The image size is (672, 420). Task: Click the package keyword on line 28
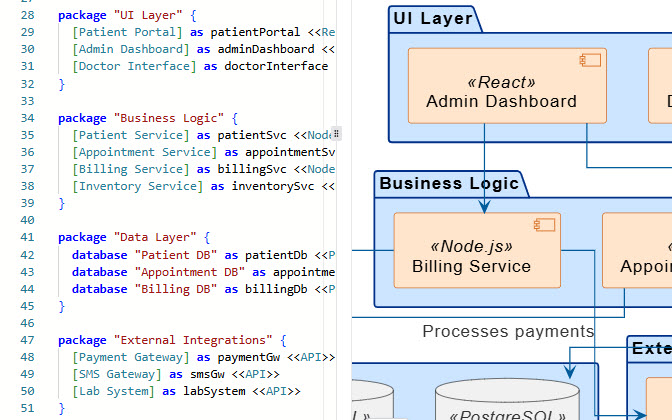82,15
